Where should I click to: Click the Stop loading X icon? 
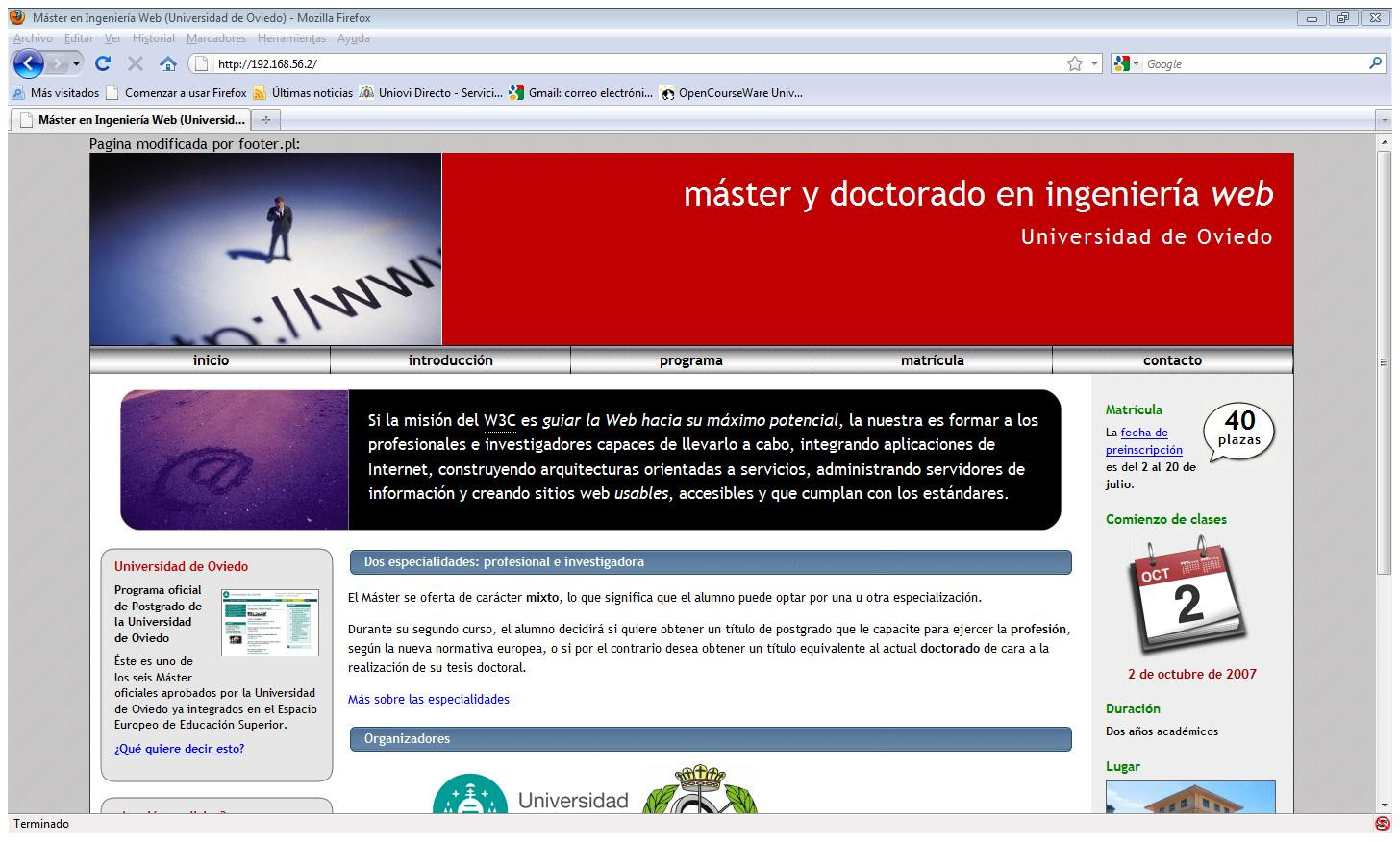click(x=136, y=64)
